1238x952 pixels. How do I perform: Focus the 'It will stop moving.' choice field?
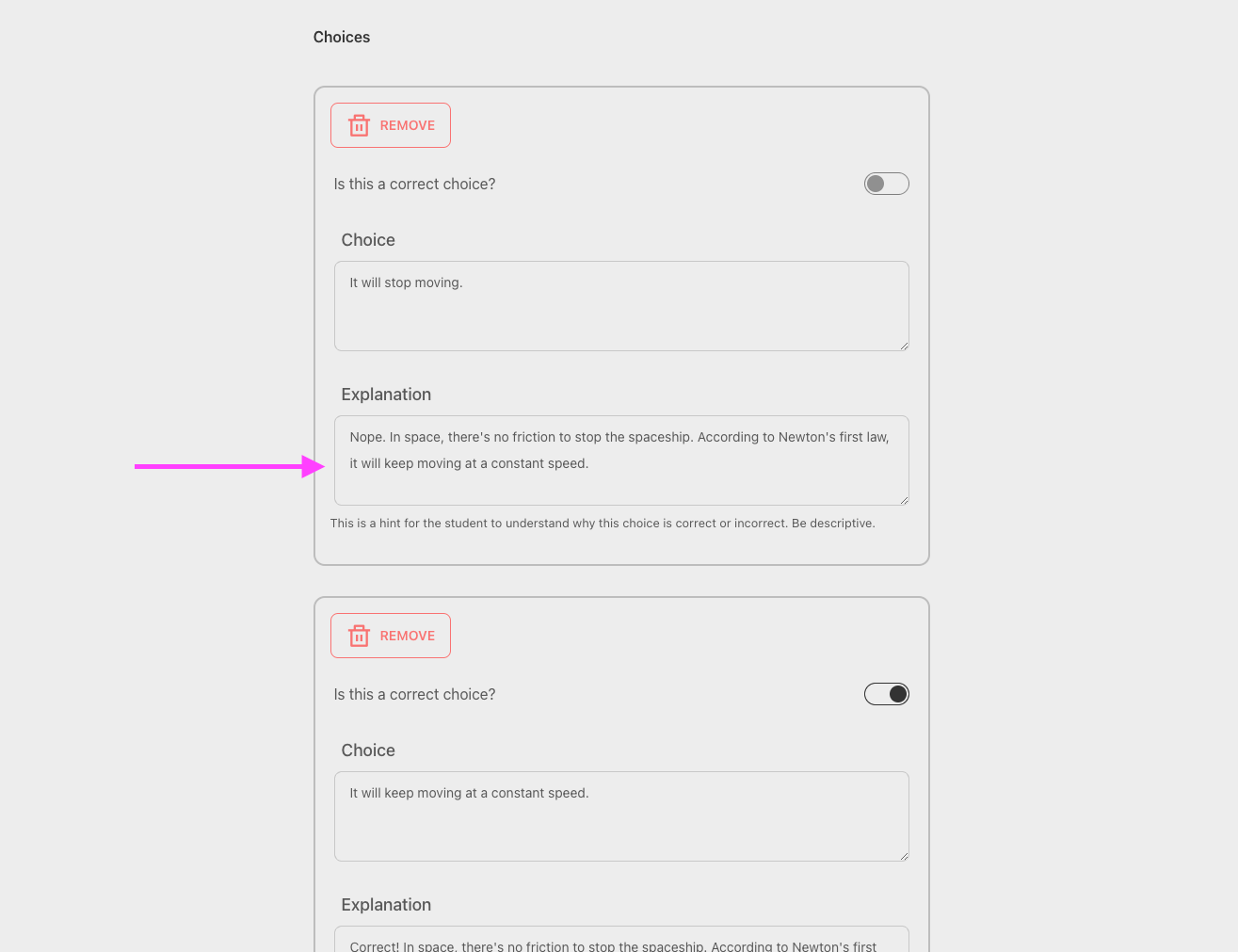[620, 306]
